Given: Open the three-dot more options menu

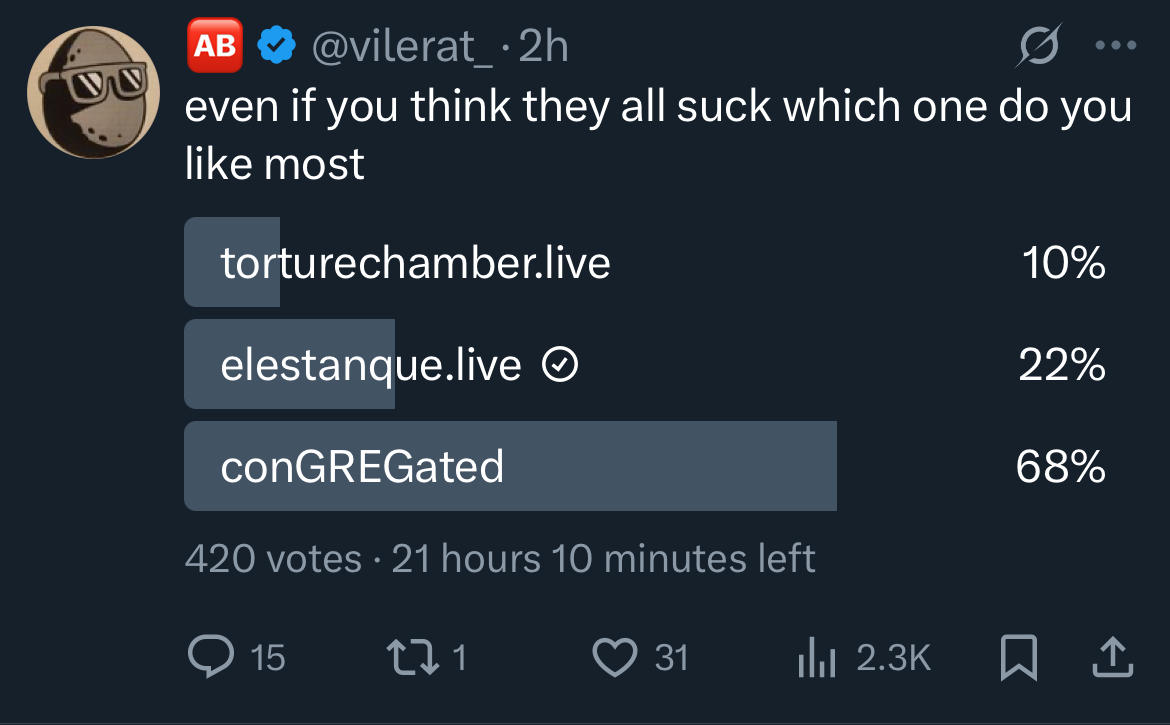Looking at the screenshot, I should [1115, 46].
